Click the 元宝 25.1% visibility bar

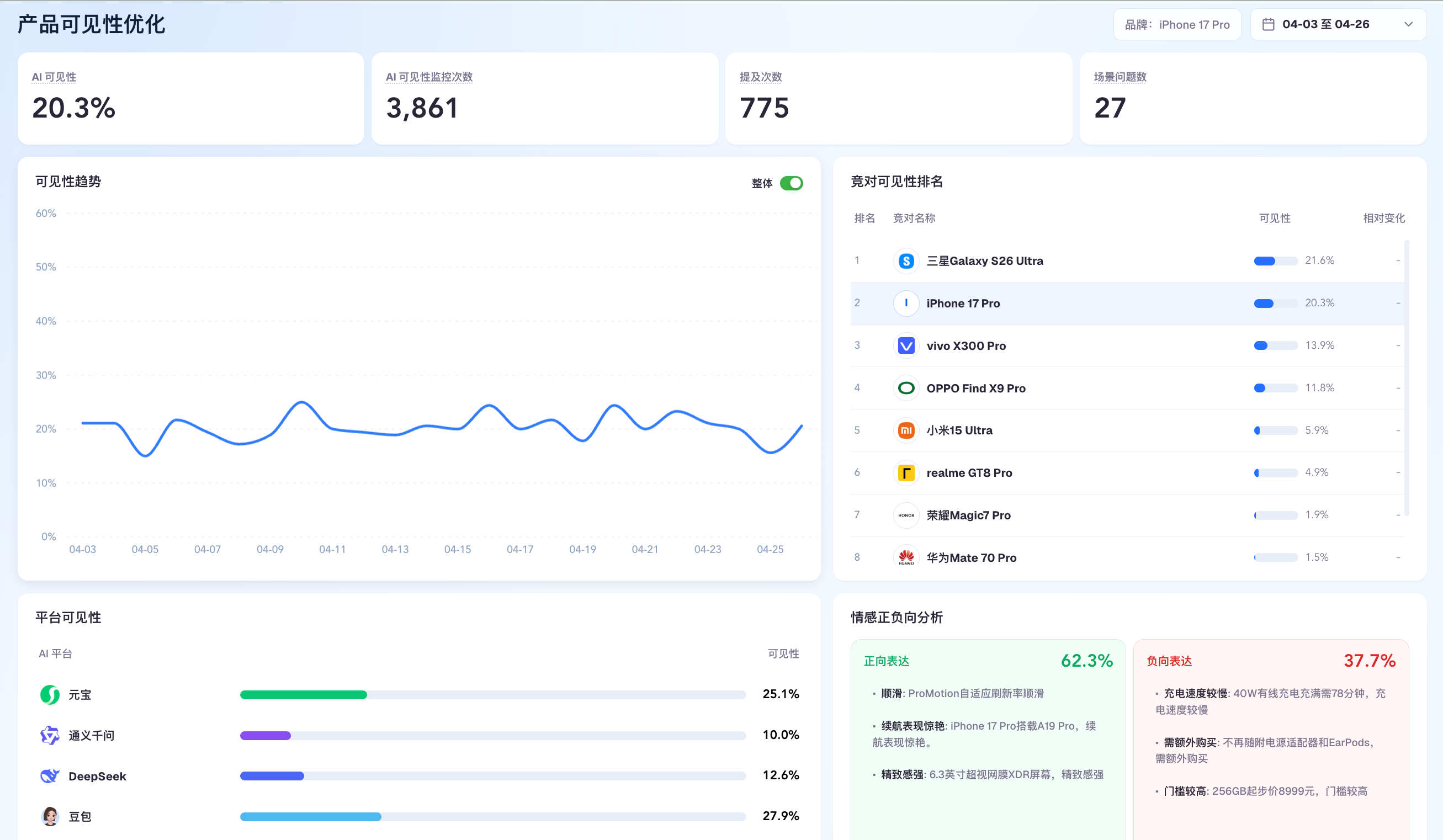pyautogui.click(x=493, y=694)
